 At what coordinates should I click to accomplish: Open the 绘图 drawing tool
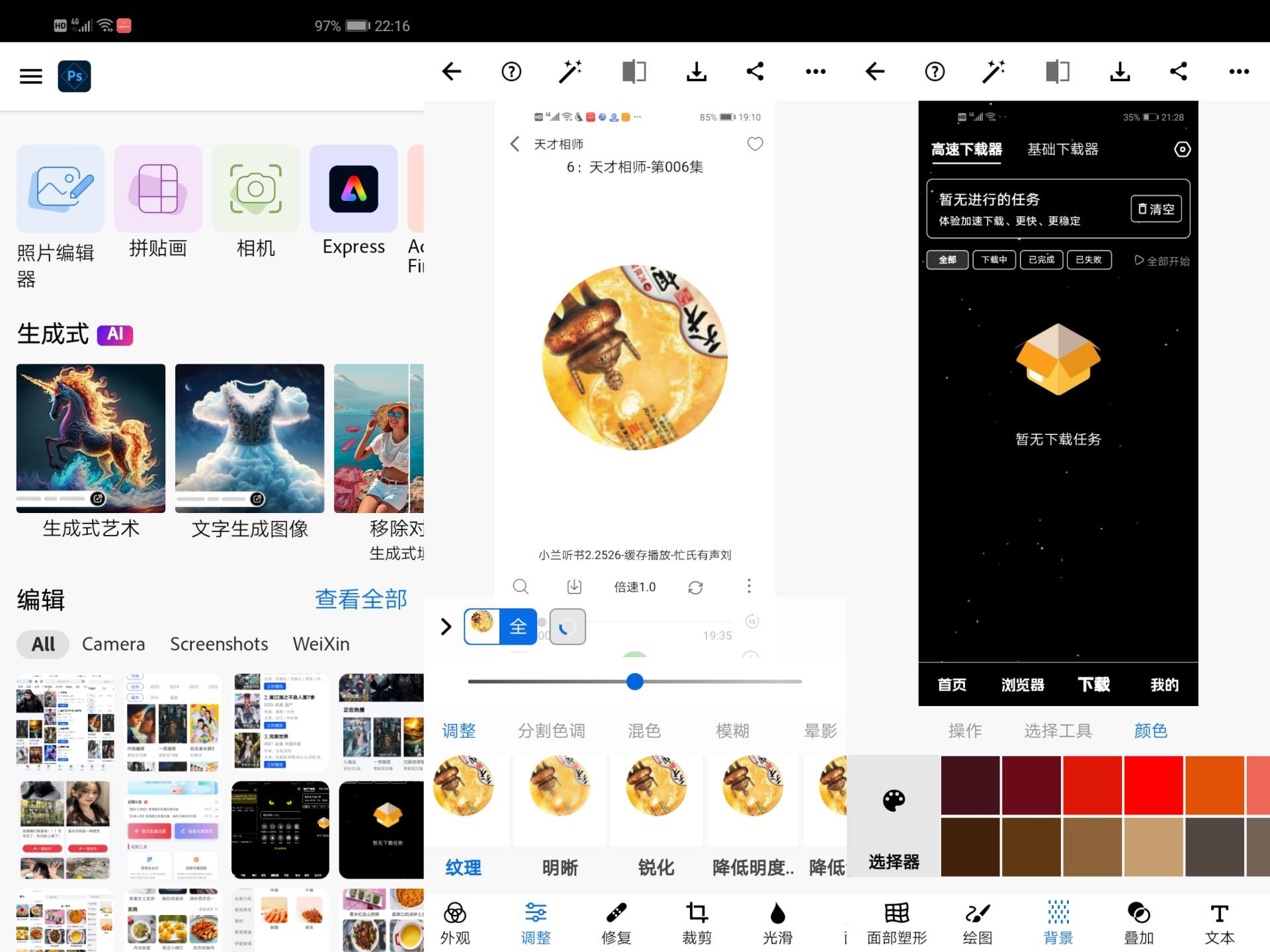[x=977, y=922]
